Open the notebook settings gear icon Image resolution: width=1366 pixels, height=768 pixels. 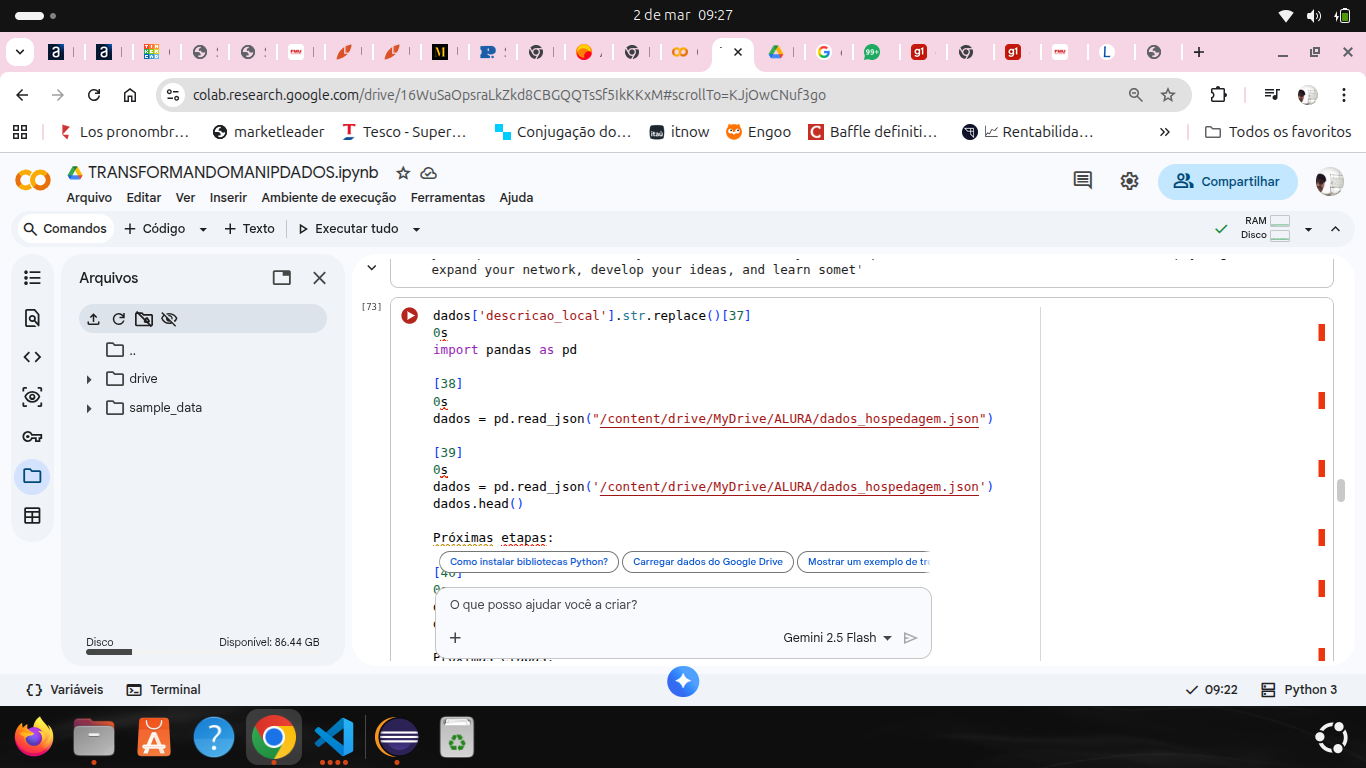(1129, 181)
